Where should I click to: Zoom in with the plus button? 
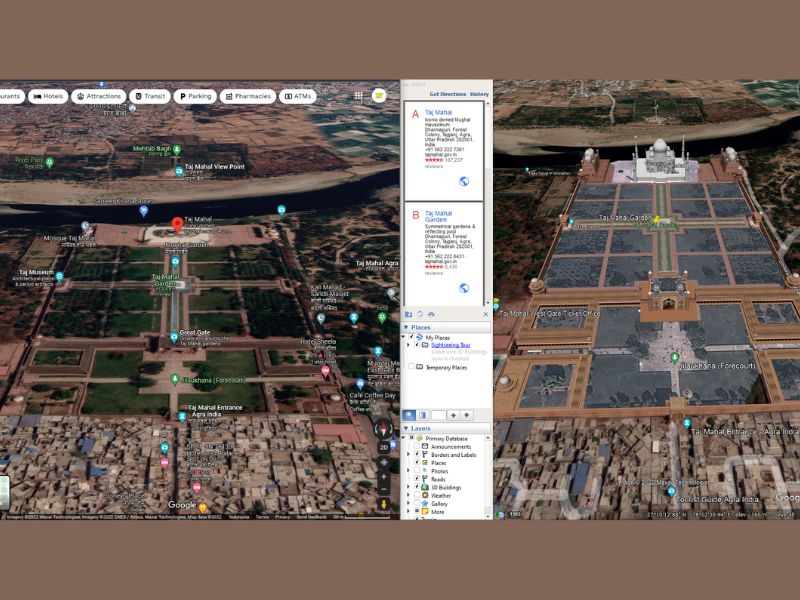[384, 477]
